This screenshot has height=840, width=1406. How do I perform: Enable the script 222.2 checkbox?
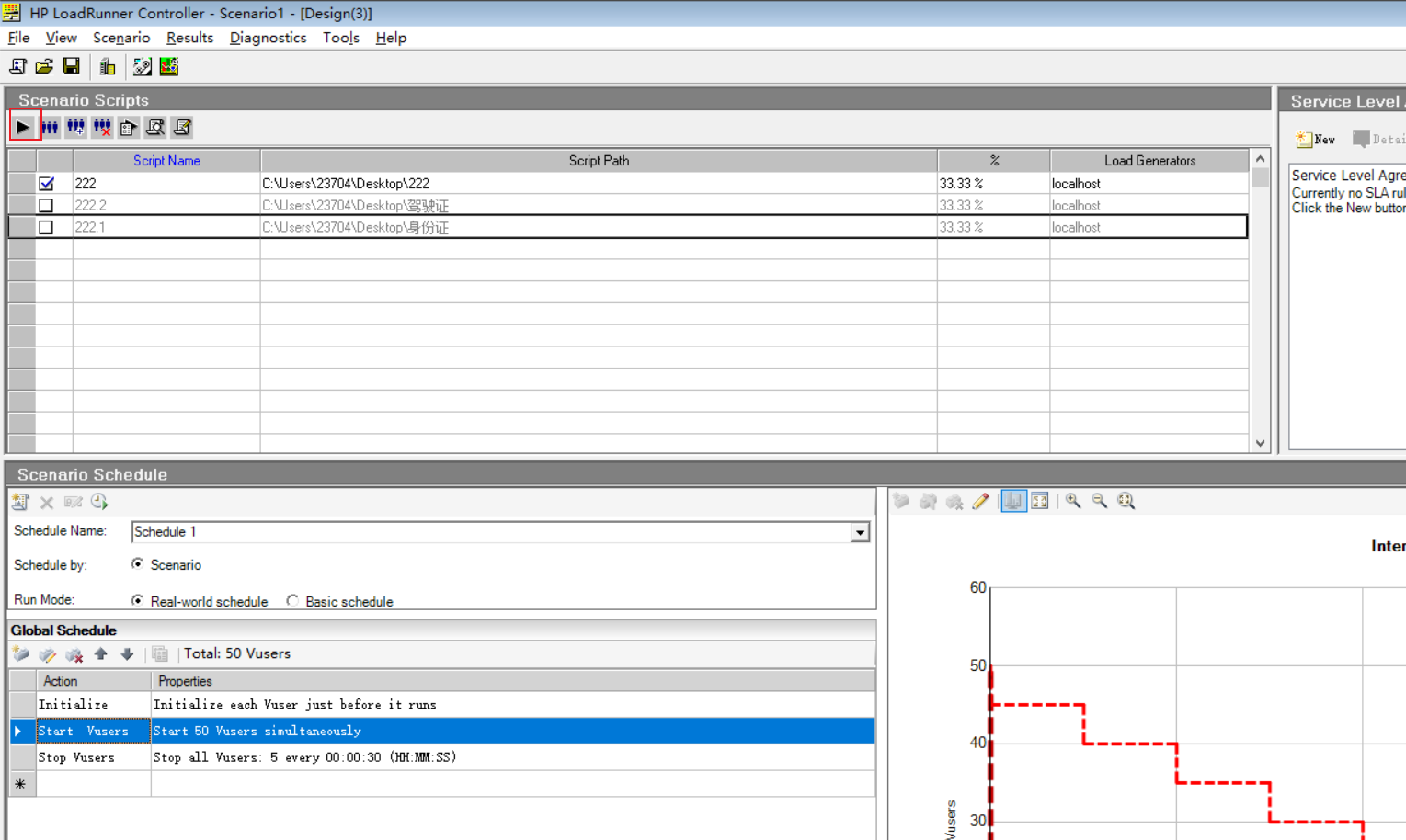[46, 206]
